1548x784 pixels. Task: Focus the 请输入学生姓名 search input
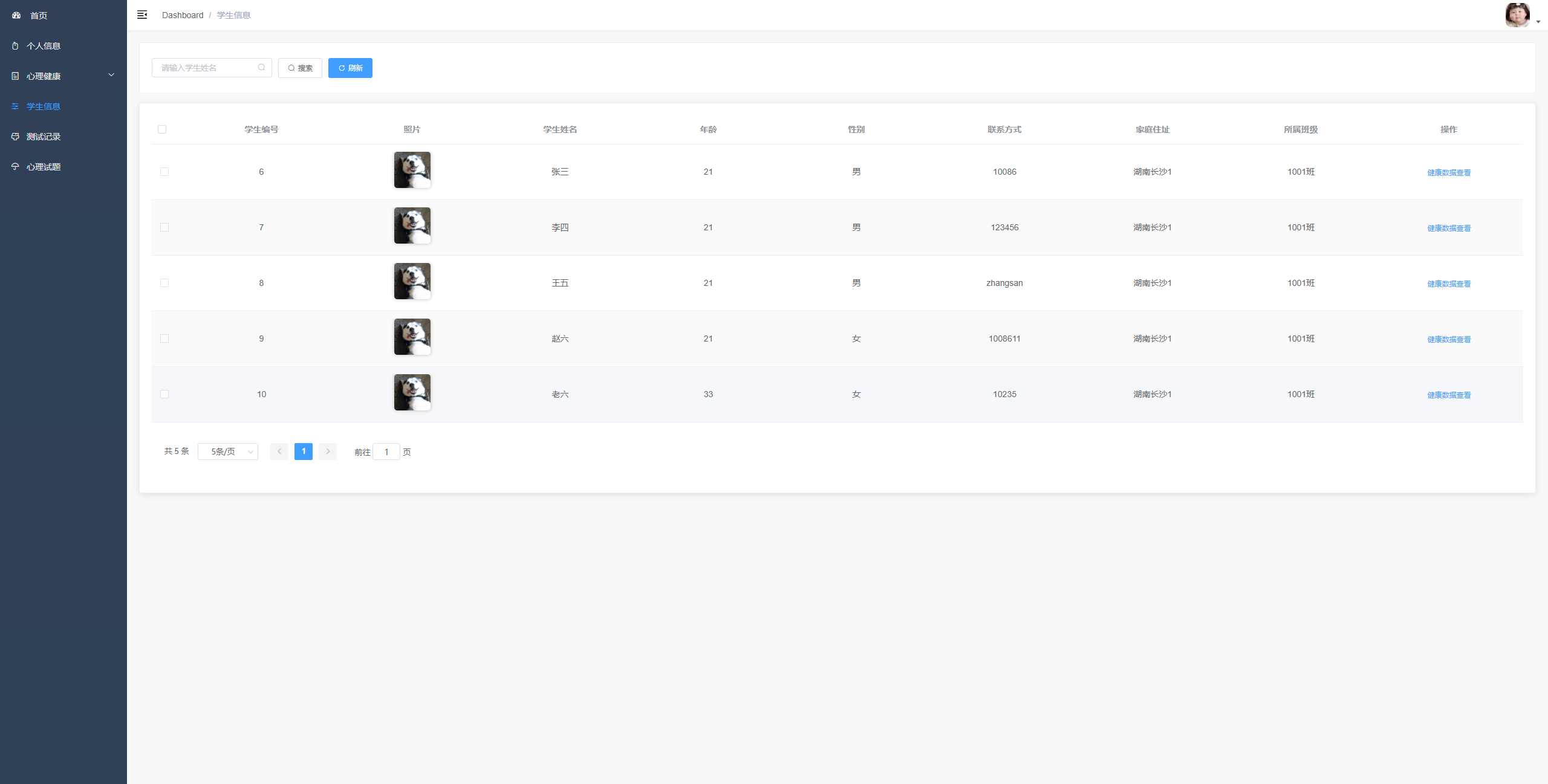(x=212, y=68)
